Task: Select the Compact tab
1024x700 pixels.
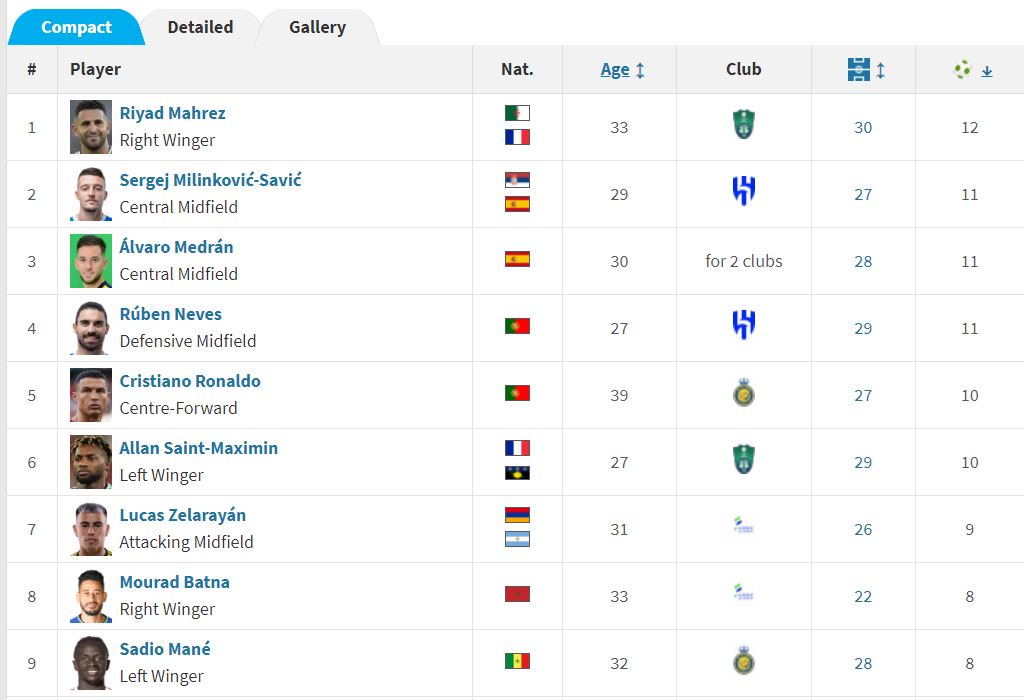Action: click(x=76, y=27)
